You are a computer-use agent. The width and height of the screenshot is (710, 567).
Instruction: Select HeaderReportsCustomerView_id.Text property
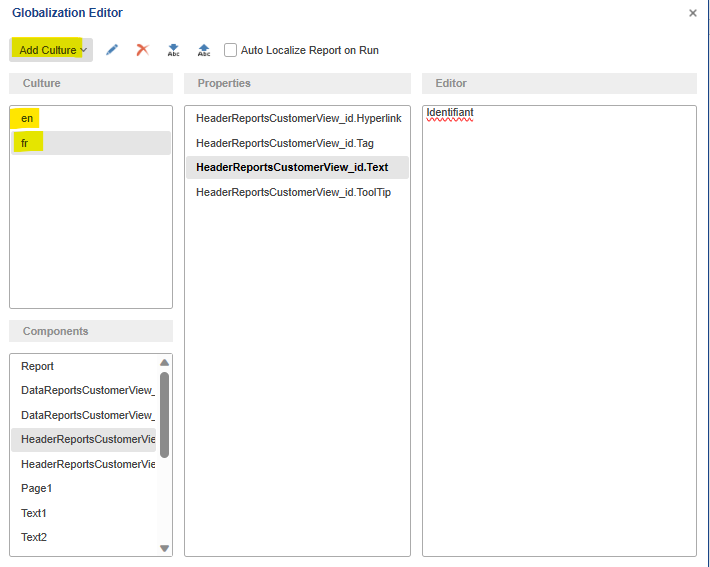click(x=297, y=168)
